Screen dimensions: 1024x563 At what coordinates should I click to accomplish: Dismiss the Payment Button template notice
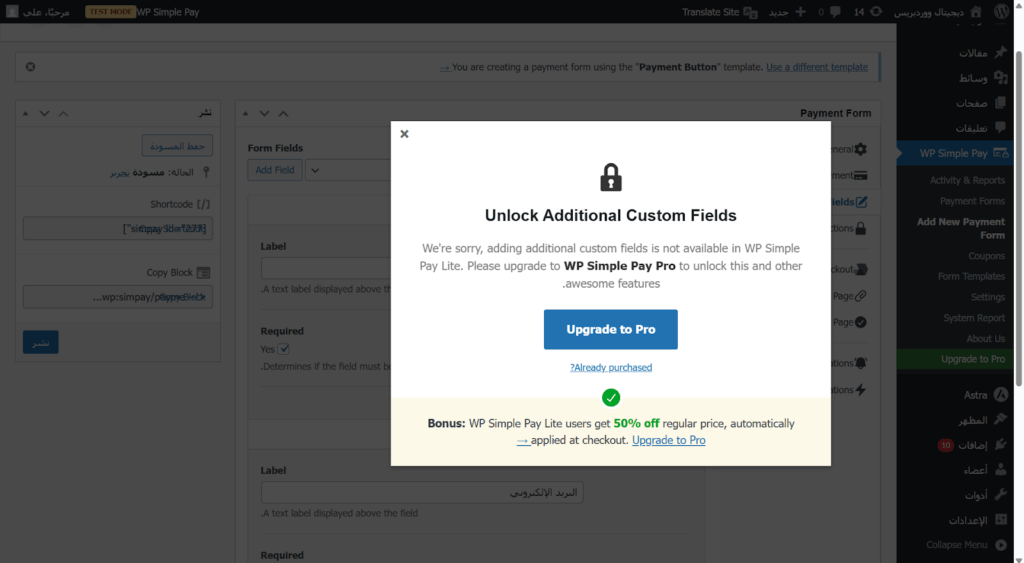(30, 67)
